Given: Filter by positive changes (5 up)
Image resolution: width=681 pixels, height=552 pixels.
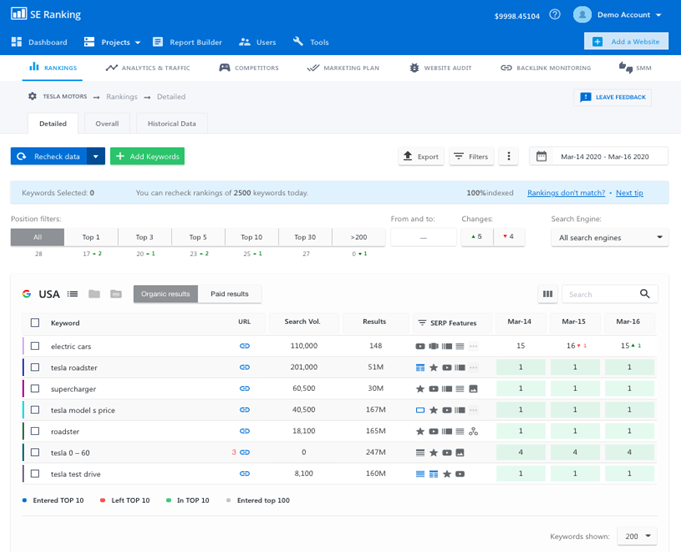Looking at the screenshot, I should point(477,237).
